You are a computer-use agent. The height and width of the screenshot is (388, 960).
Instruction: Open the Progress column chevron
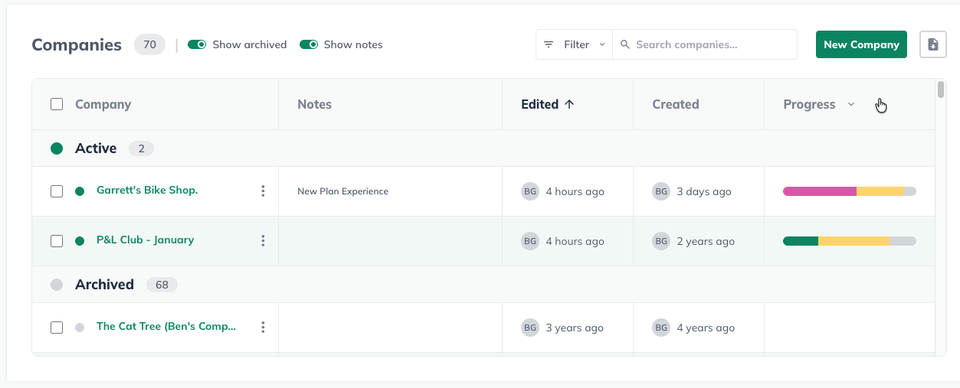(x=851, y=105)
